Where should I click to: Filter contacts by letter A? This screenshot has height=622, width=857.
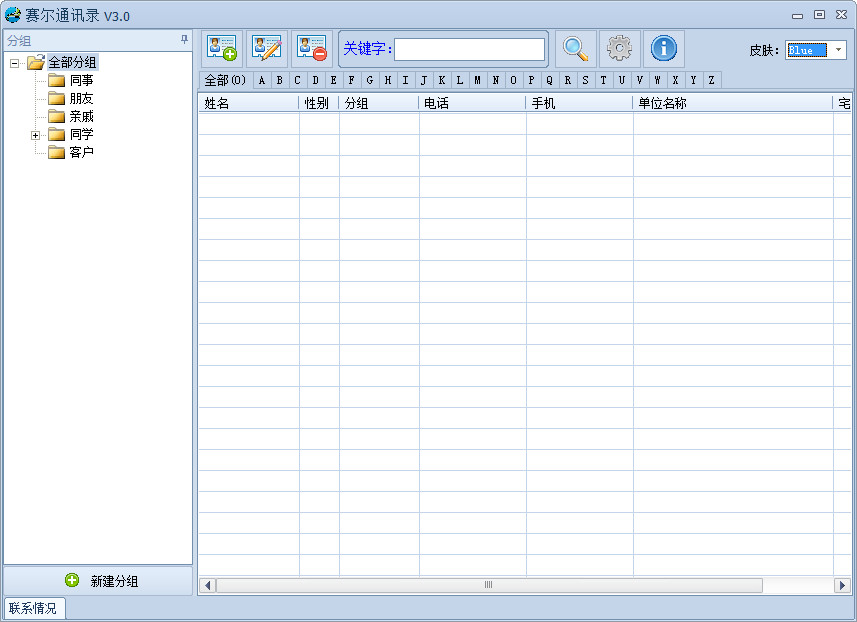[262, 80]
